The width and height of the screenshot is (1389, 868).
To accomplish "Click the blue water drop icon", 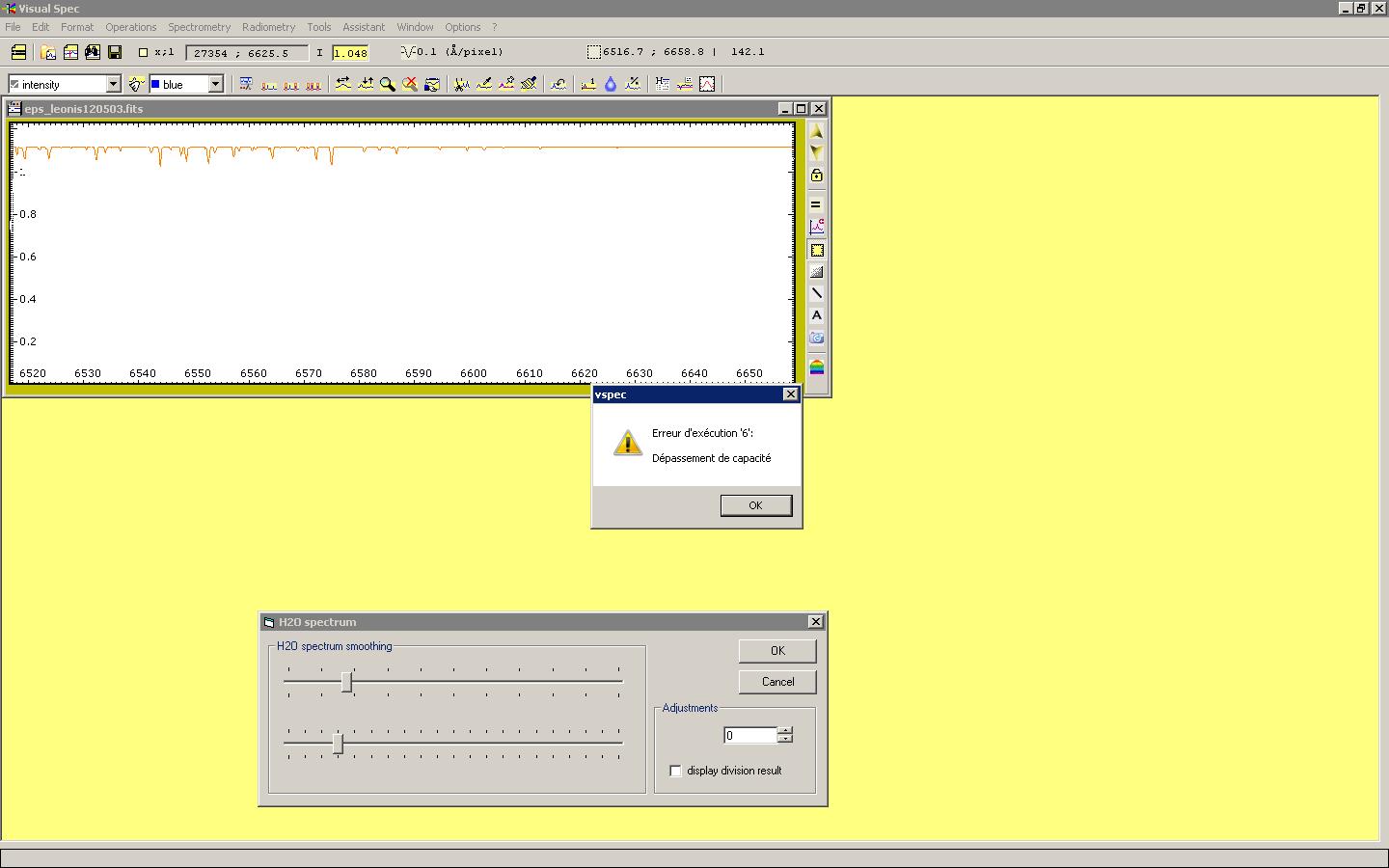I will point(611,85).
